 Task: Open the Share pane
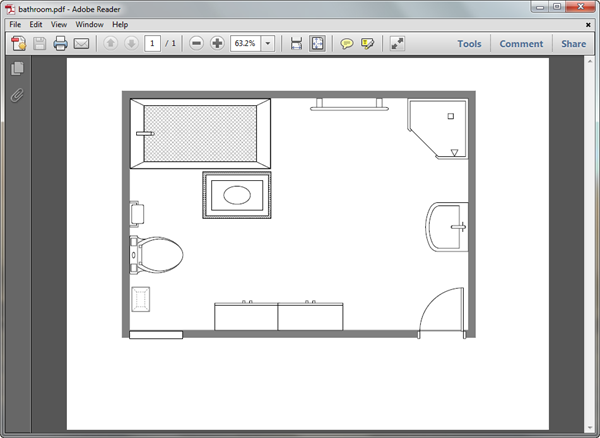(574, 44)
